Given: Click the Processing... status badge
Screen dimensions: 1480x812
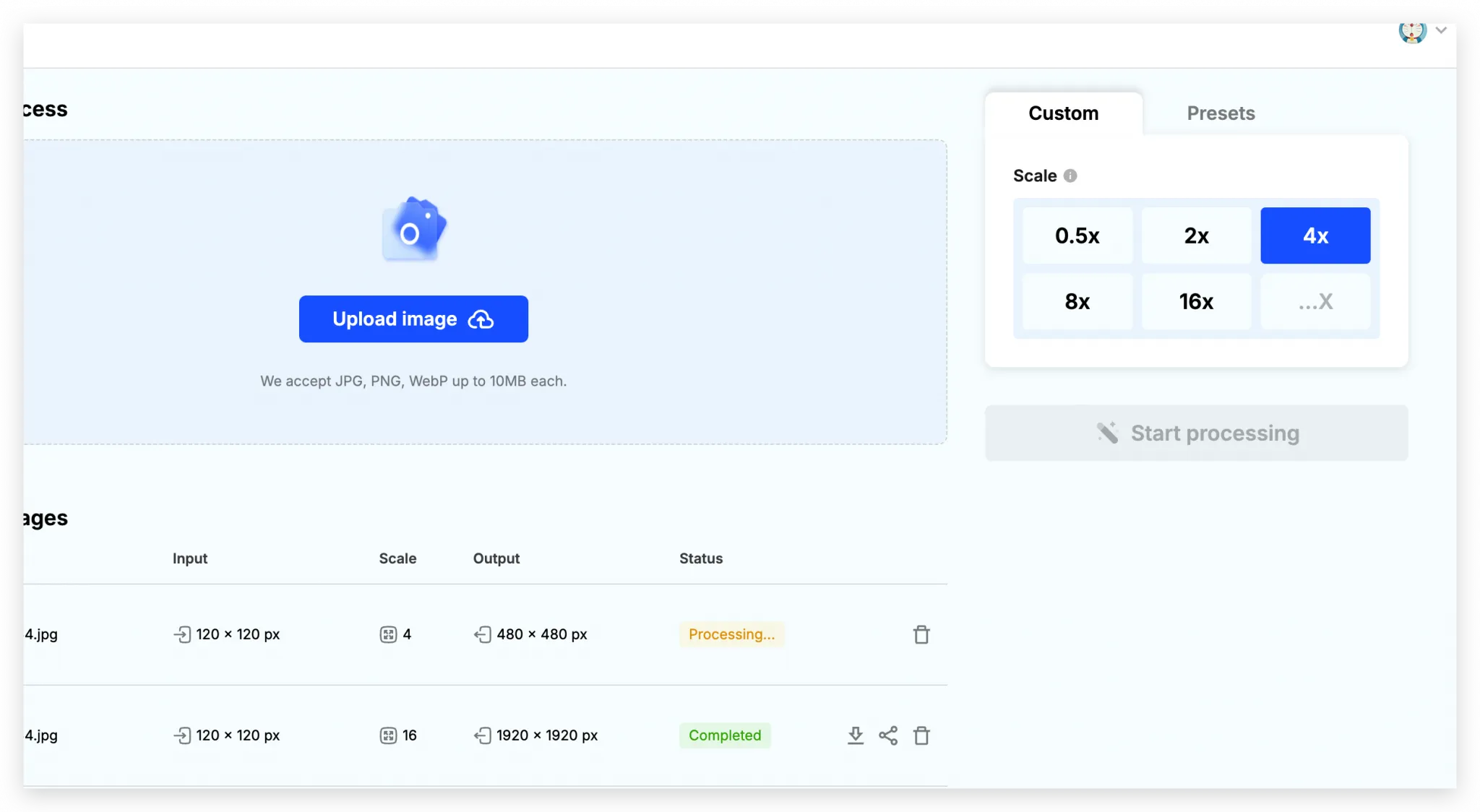Looking at the screenshot, I should (x=731, y=634).
